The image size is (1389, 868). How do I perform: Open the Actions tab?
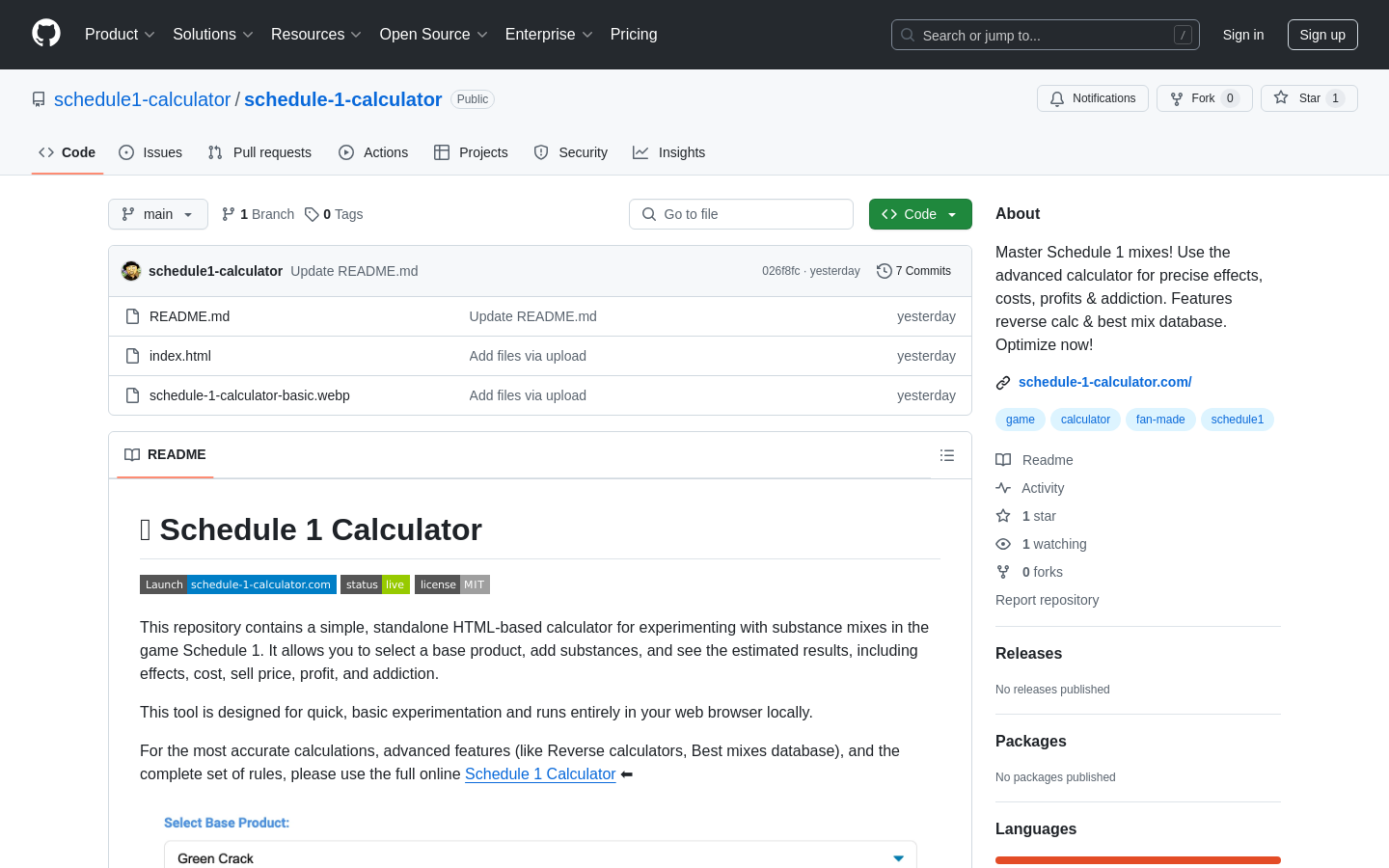tap(373, 152)
